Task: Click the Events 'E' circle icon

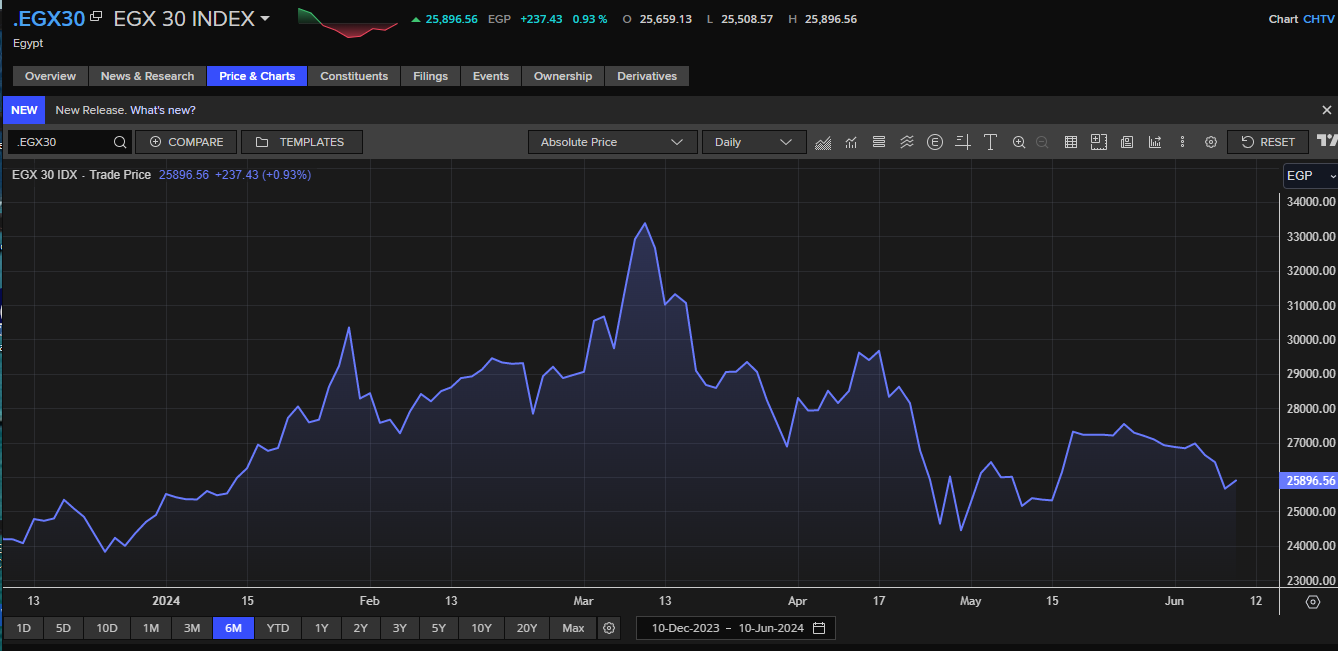Action: 935,142
